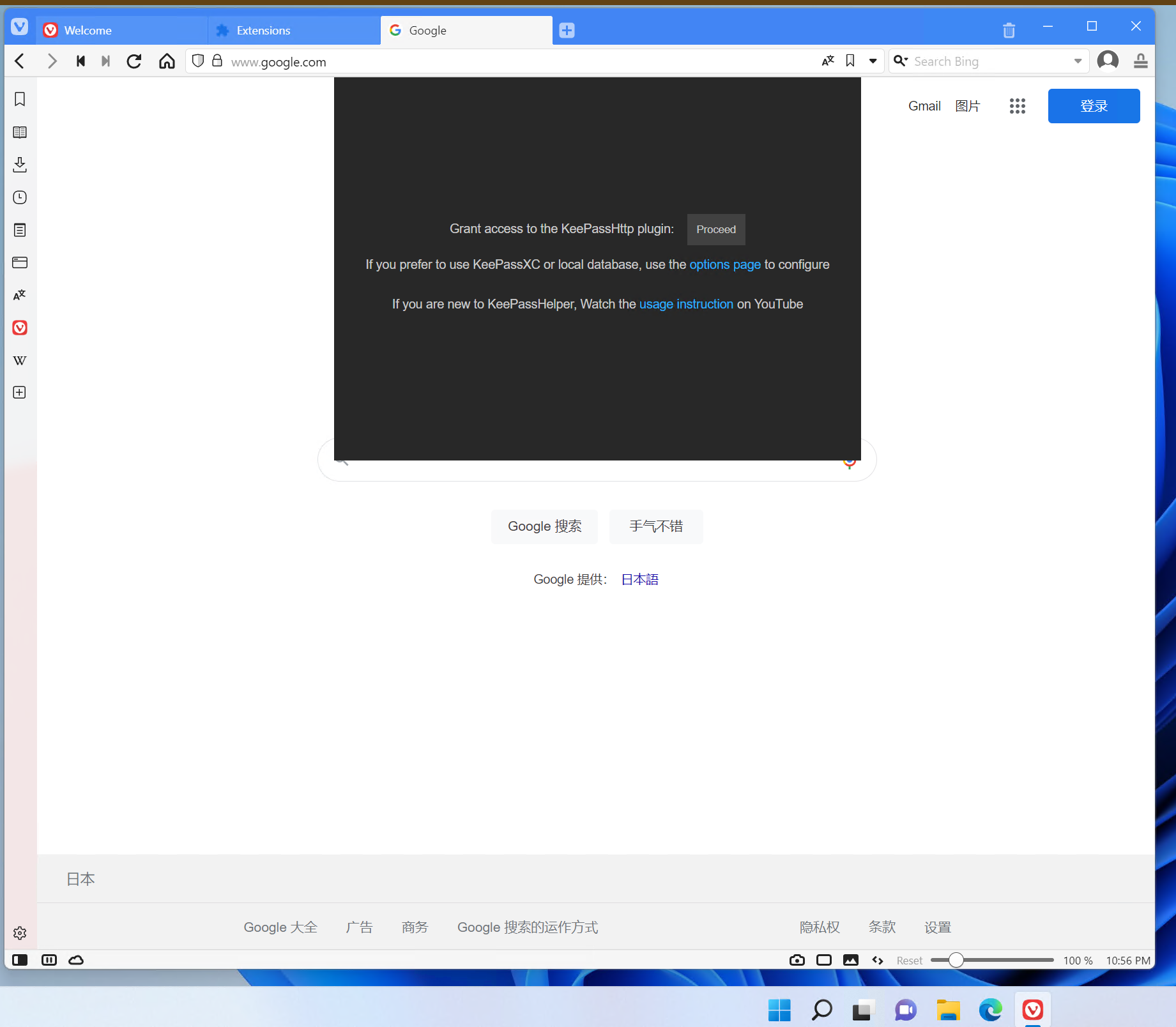
Task: Open the 图片 images link
Action: [x=968, y=106]
